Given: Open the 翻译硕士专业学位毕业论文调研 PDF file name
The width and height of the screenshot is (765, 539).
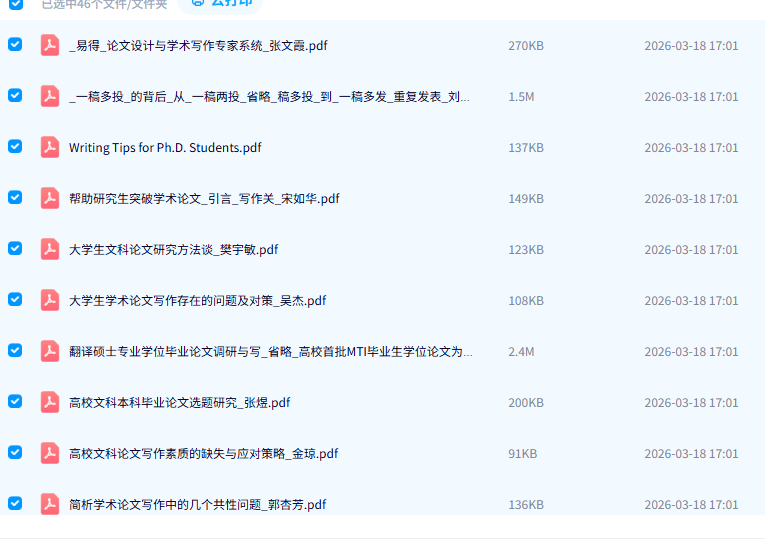Looking at the screenshot, I should coord(271,351).
